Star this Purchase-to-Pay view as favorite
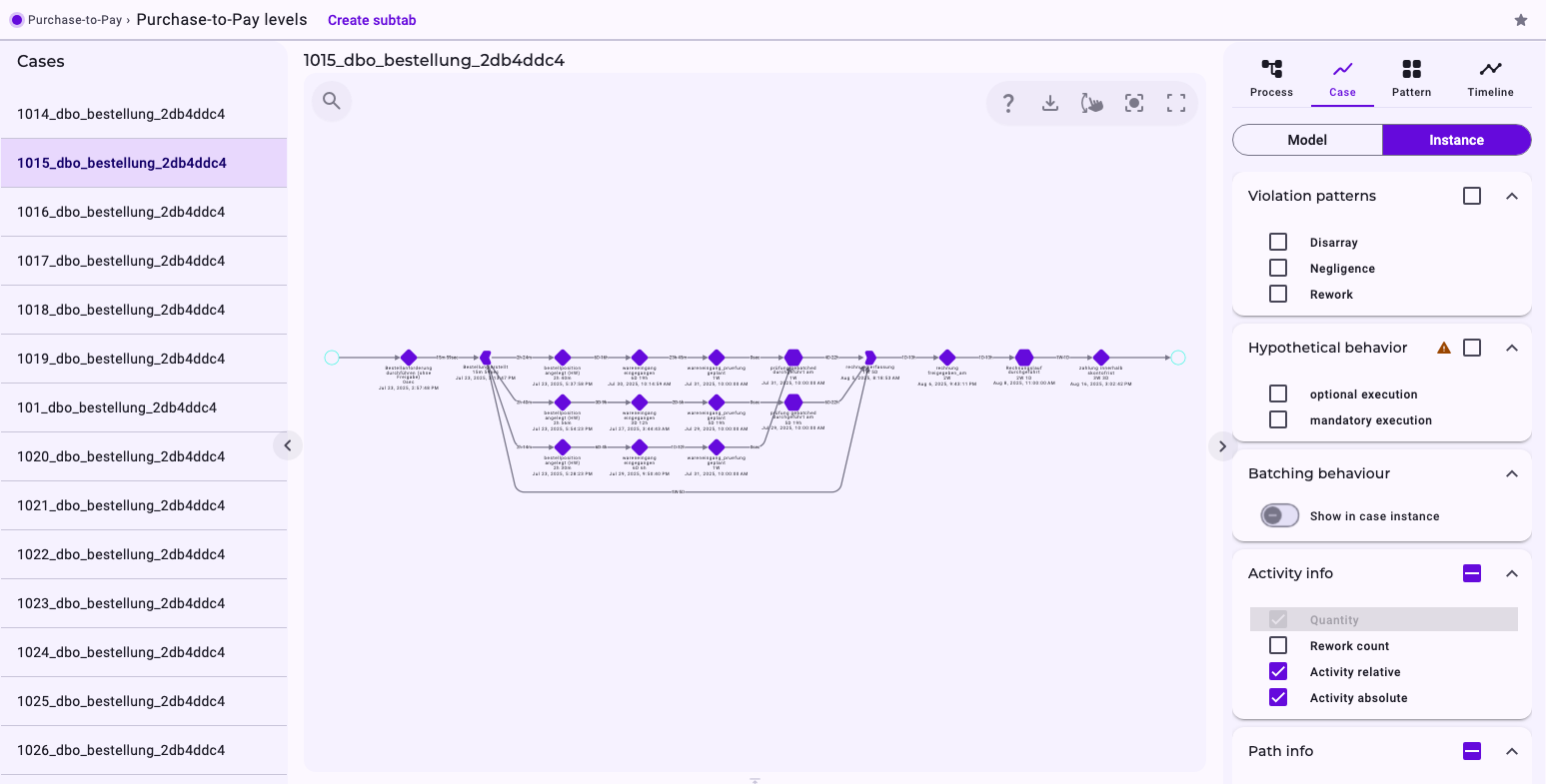 click(x=1521, y=20)
